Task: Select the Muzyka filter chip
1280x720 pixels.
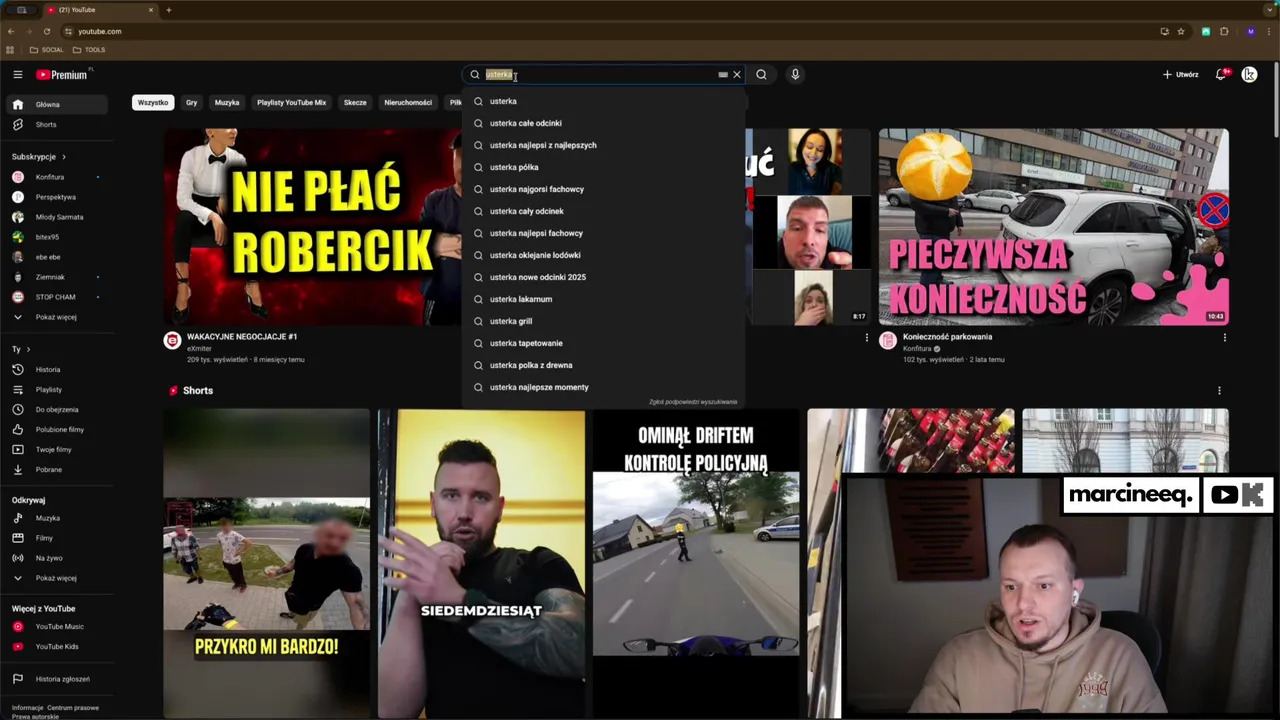Action: coord(227,102)
